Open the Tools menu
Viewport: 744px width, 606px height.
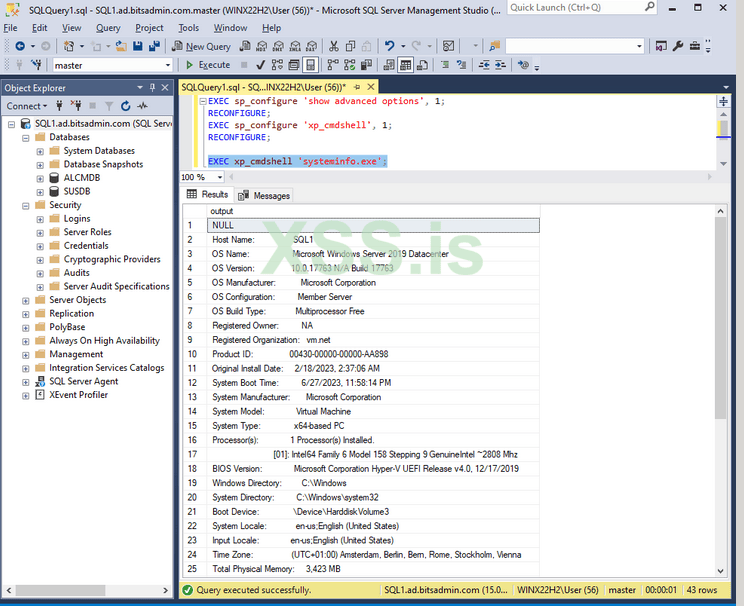click(x=189, y=28)
